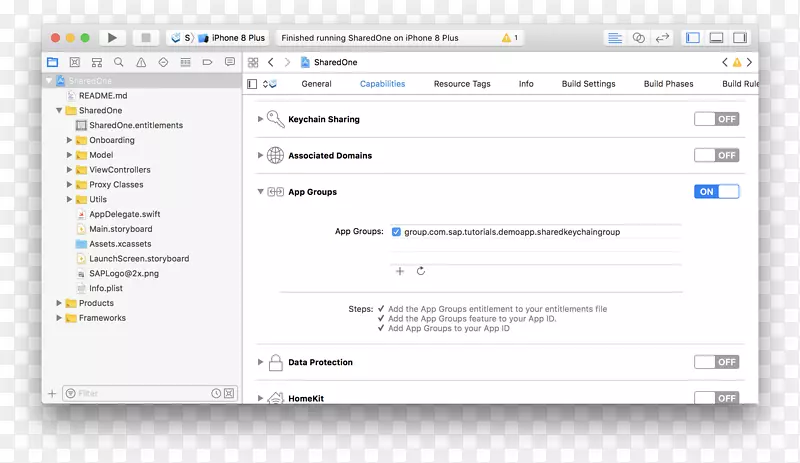Click the Filter field in navigator
The height and width of the screenshot is (463, 800).
click(x=140, y=394)
